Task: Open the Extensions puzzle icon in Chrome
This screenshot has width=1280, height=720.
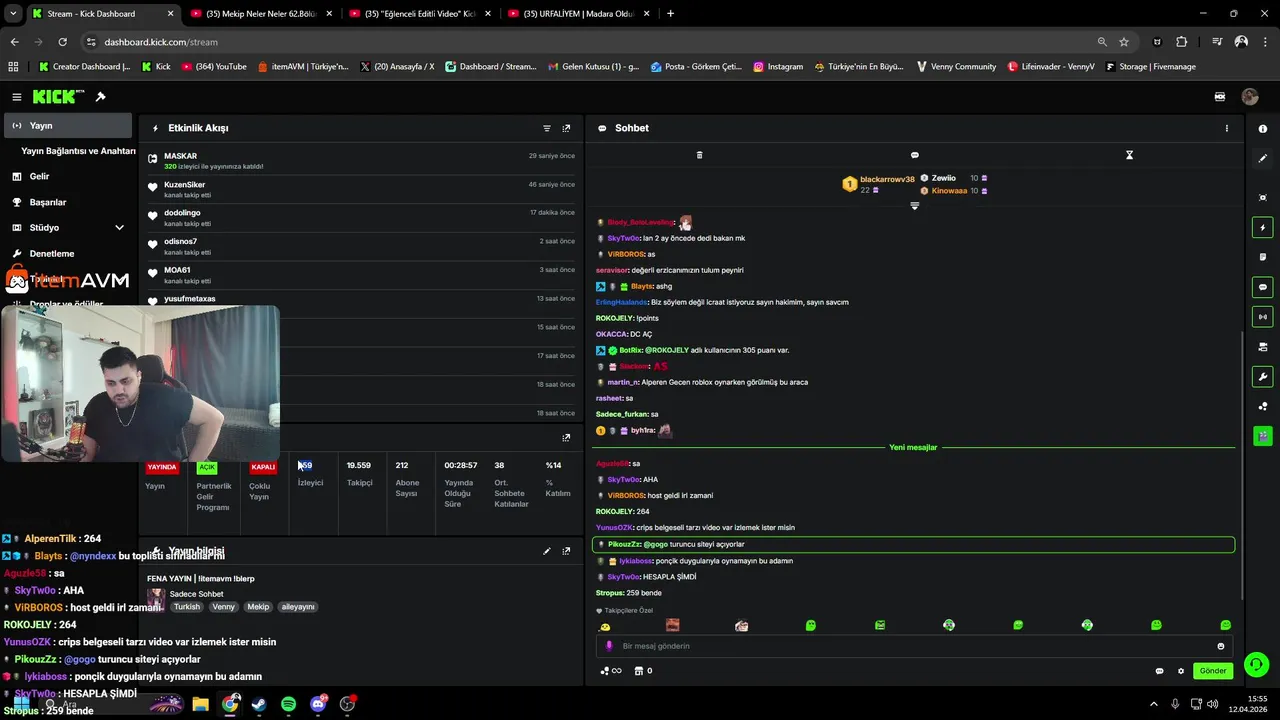Action: click(1181, 42)
